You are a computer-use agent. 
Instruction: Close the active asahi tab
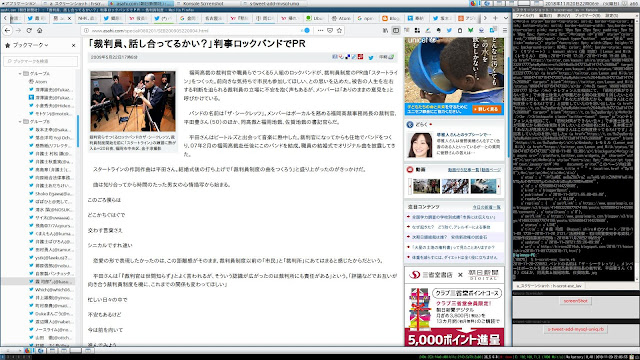69,18
